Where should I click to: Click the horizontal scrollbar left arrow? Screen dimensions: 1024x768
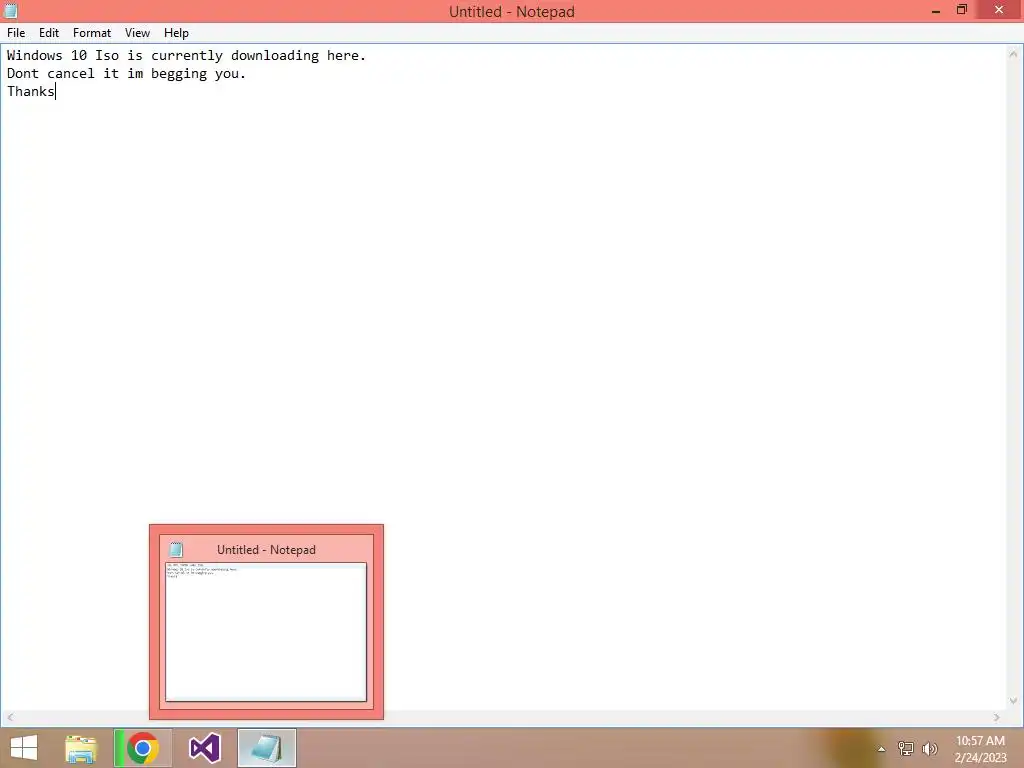pyautogui.click(x=10, y=717)
